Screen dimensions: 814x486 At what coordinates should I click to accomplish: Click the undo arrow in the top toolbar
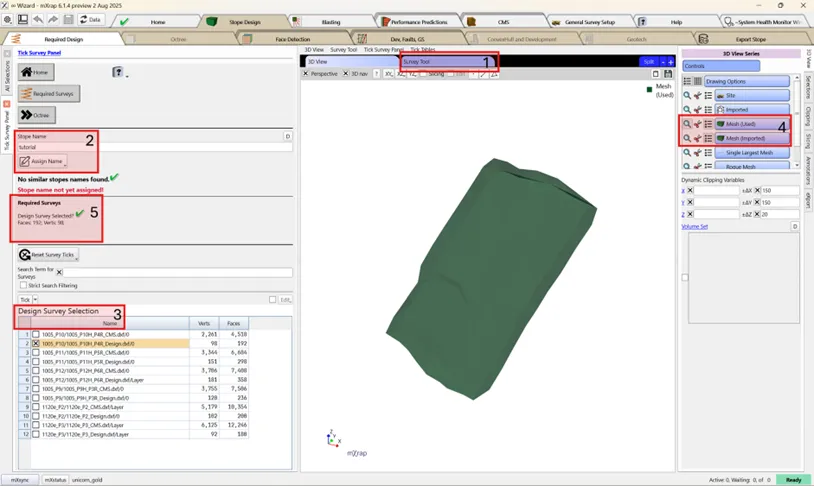pyautogui.click(x=38, y=20)
